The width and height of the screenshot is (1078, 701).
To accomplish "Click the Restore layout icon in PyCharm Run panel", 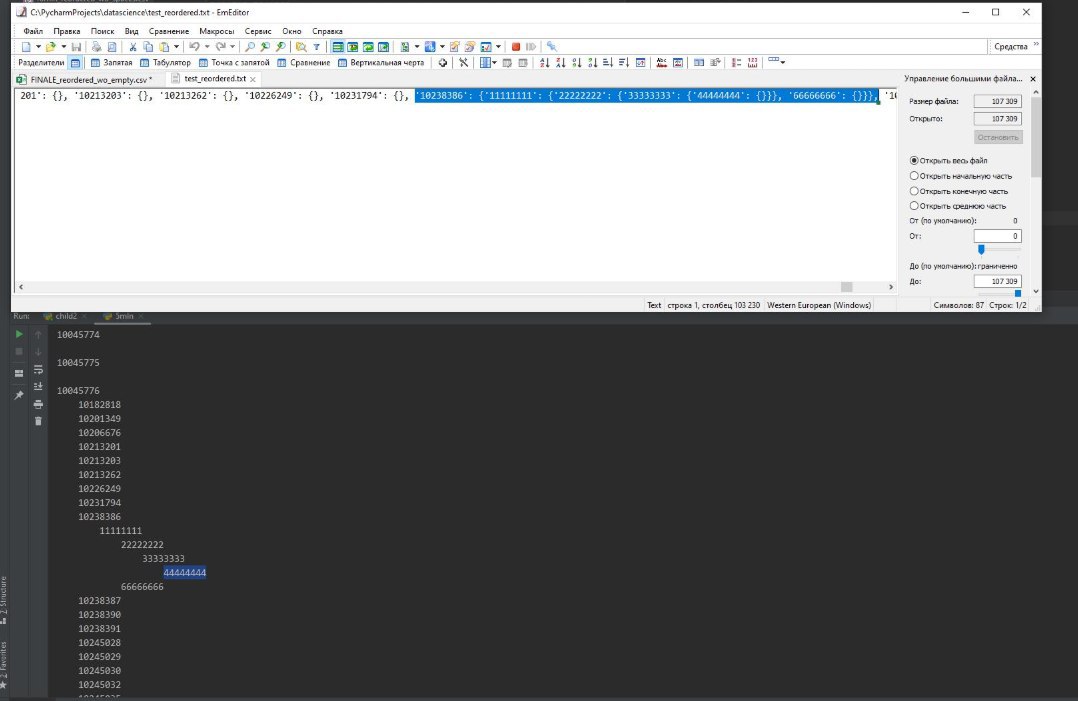I will coord(19,373).
